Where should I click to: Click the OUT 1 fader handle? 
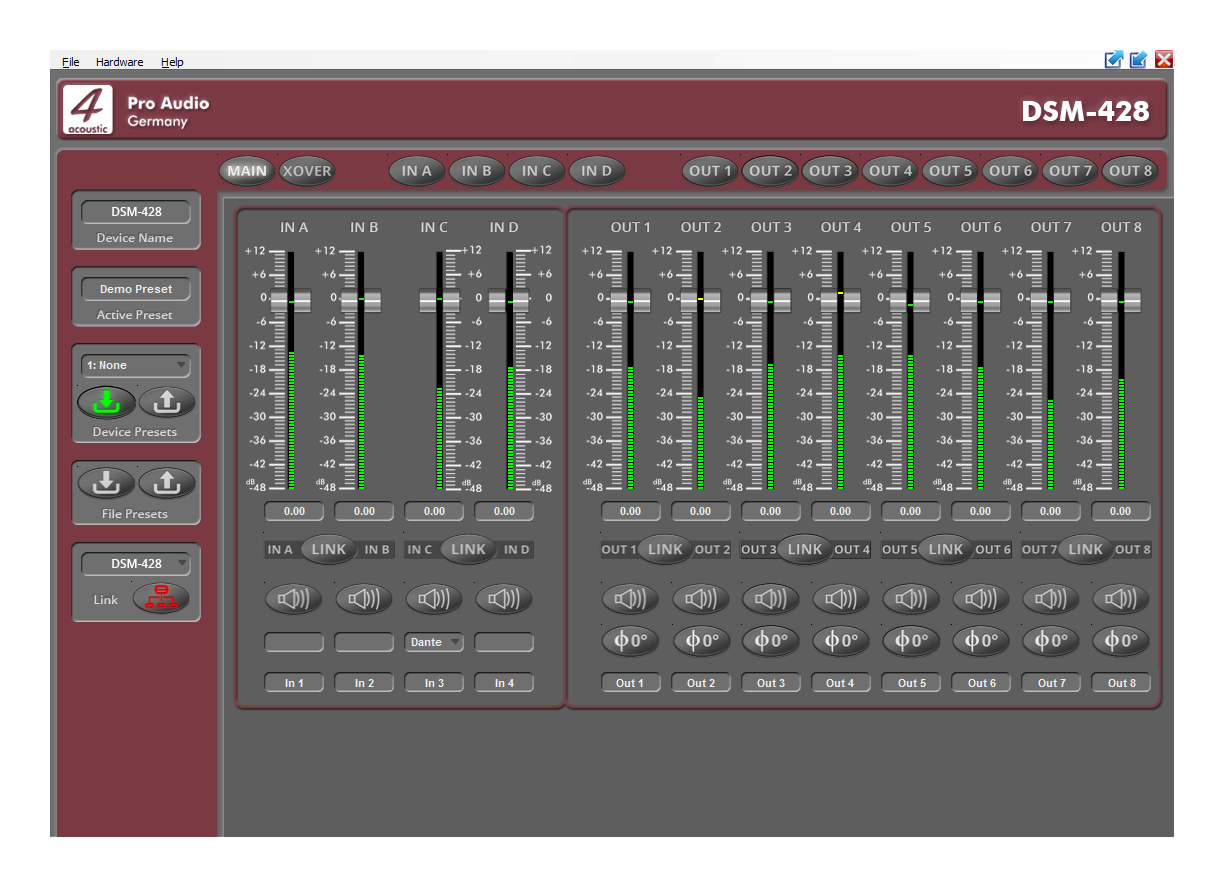coord(631,300)
